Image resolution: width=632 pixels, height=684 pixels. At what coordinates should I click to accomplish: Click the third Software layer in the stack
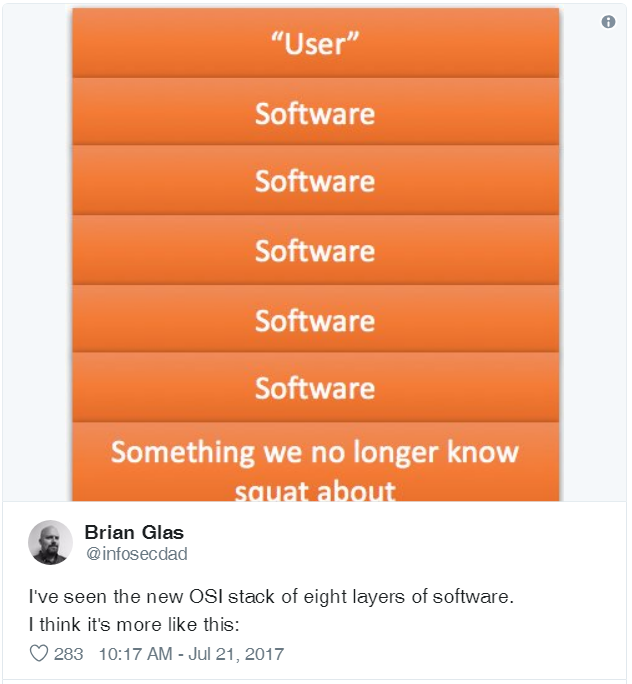(x=315, y=250)
